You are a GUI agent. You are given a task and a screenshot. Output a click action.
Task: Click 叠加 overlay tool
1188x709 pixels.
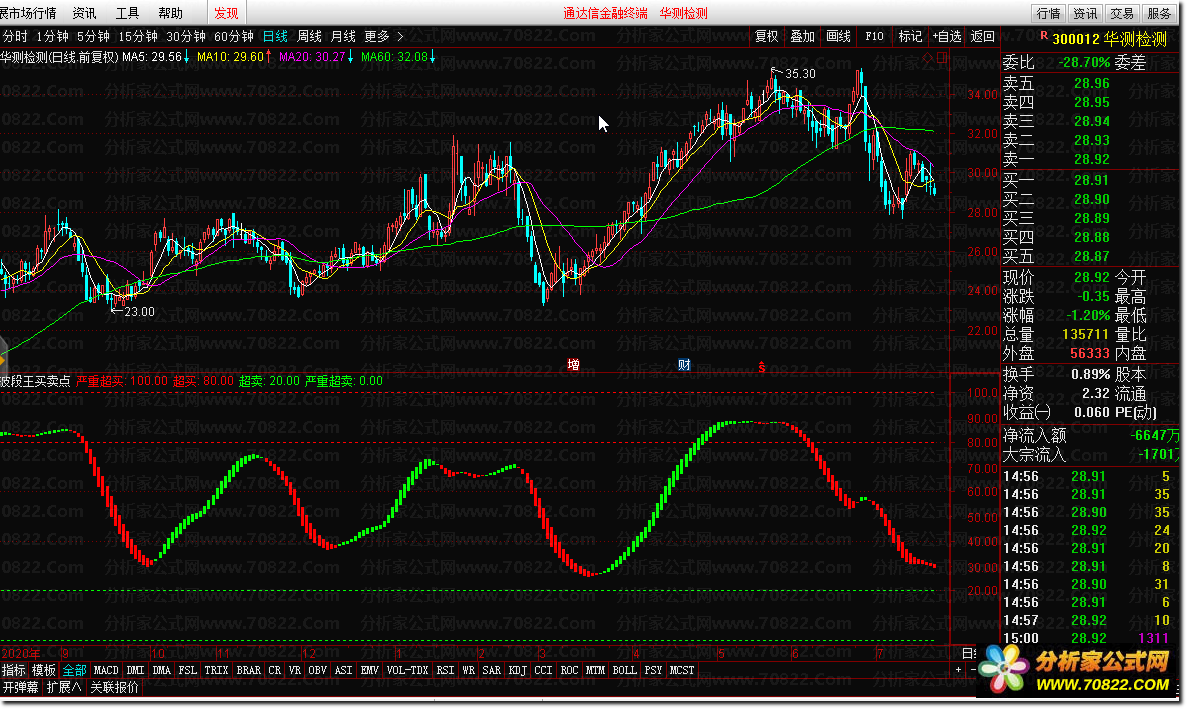point(802,36)
